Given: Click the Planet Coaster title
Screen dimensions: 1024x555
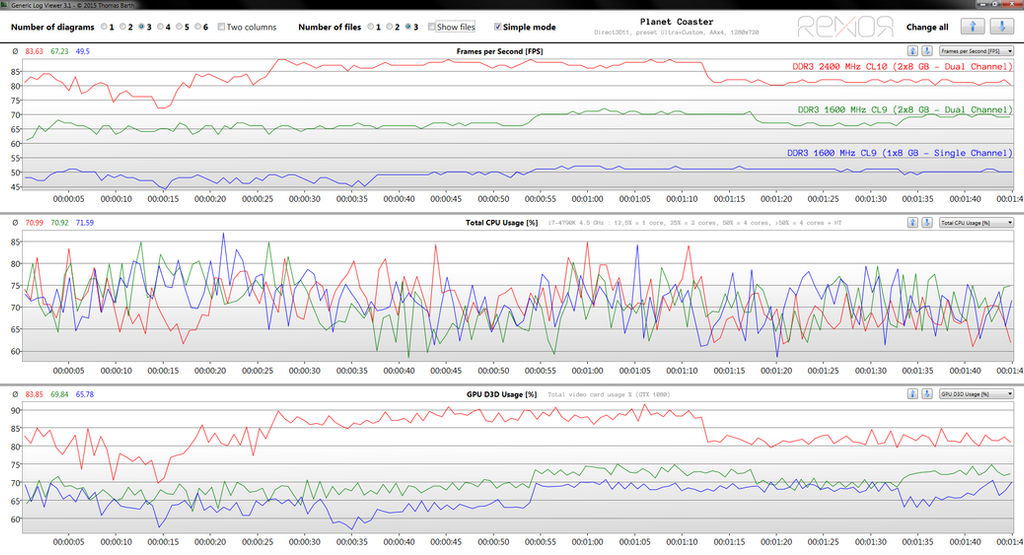Looking at the screenshot, I should click(677, 22).
